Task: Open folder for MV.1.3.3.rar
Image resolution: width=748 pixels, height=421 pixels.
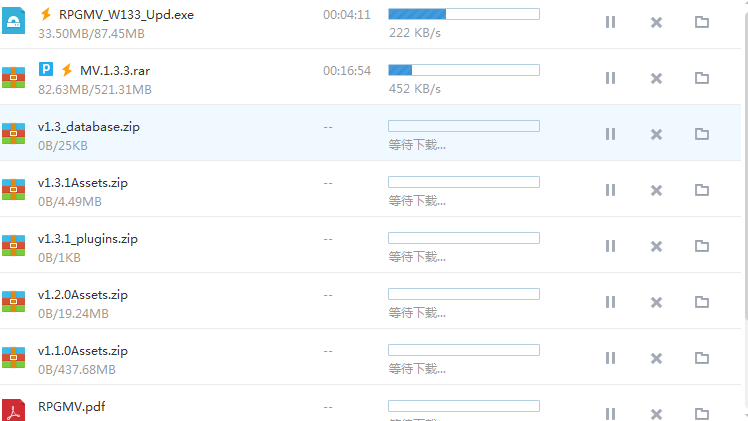Action: pyautogui.click(x=702, y=78)
